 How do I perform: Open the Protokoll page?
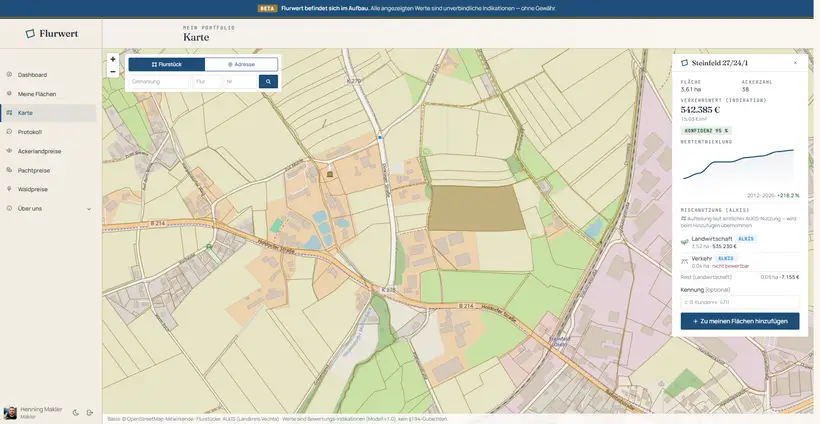pos(48,132)
